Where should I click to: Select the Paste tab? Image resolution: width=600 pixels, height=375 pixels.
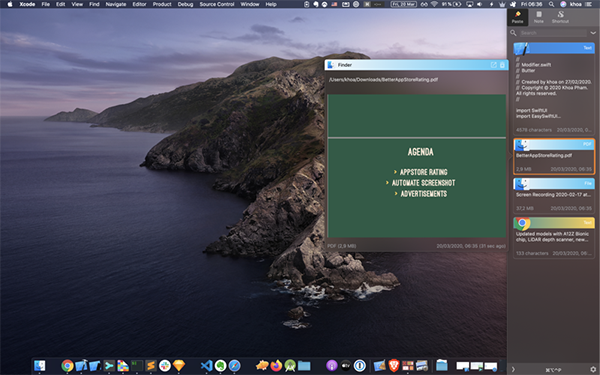517,17
